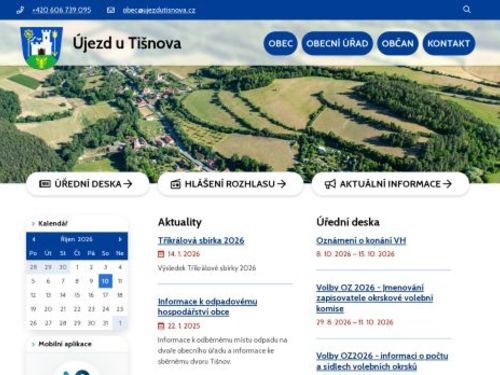Click the search magnifier icon
Image resolution: width=500 pixels, height=375 pixels.
click(x=467, y=9)
